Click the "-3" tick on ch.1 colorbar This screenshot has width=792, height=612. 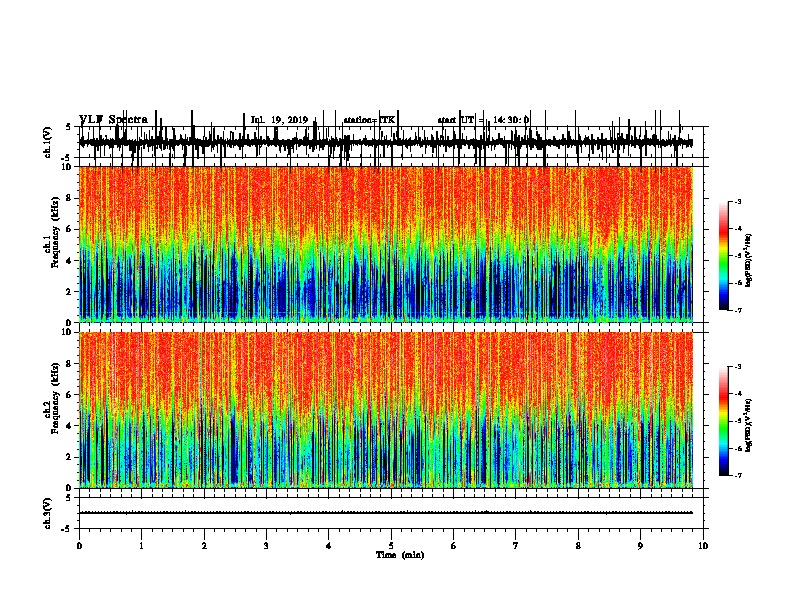pos(737,202)
